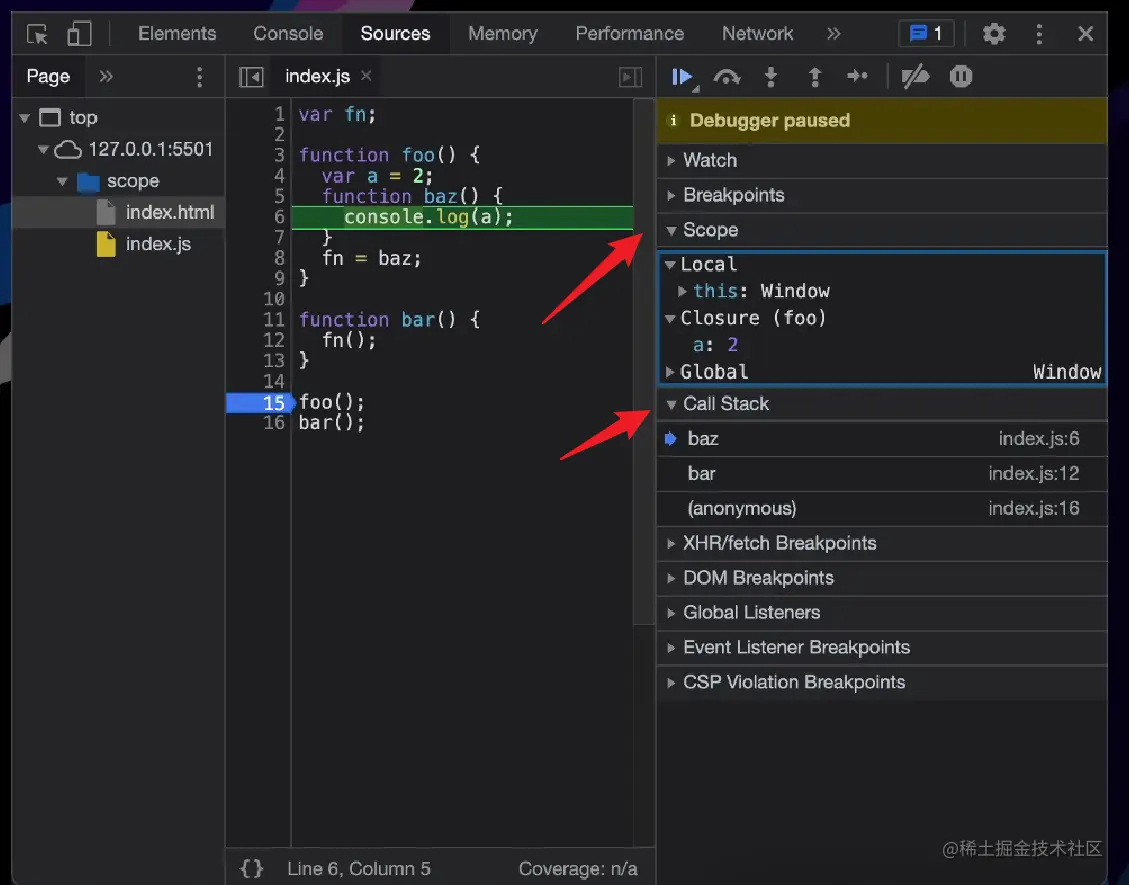Screen dimensions: 1129x885
Task: Select (anonymous) frame in call stack
Action: pos(882,508)
